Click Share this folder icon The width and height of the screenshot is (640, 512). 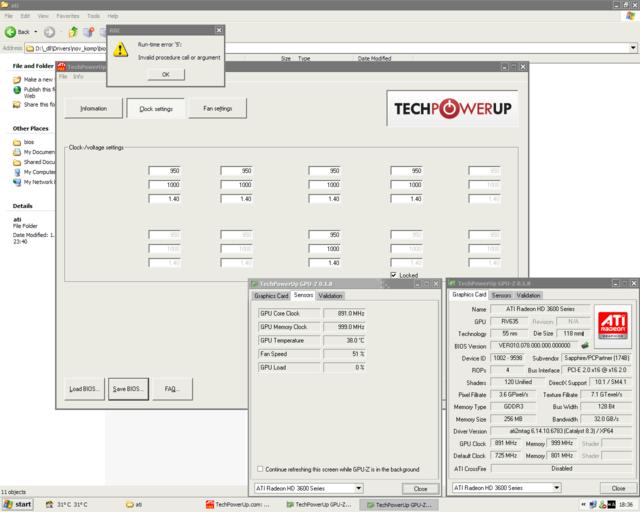pos(17,105)
